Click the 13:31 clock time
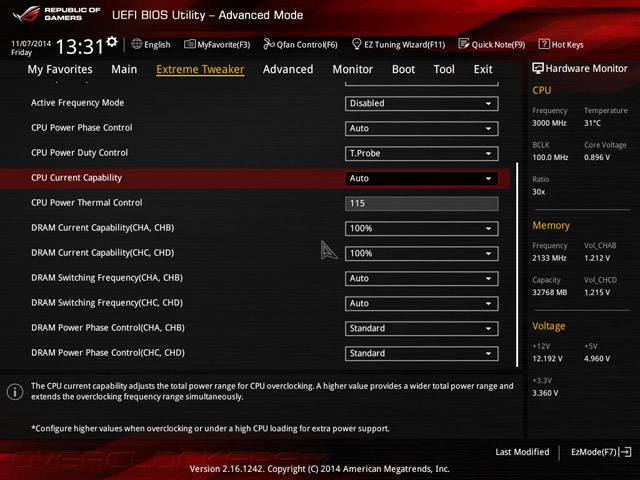Screen dimensions: 640x480 click(x=80, y=47)
